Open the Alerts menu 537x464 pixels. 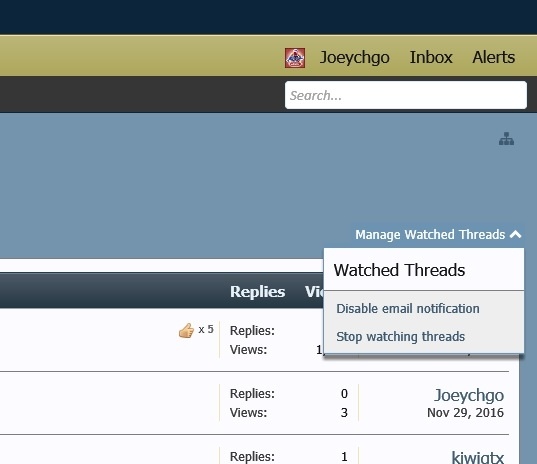494,57
